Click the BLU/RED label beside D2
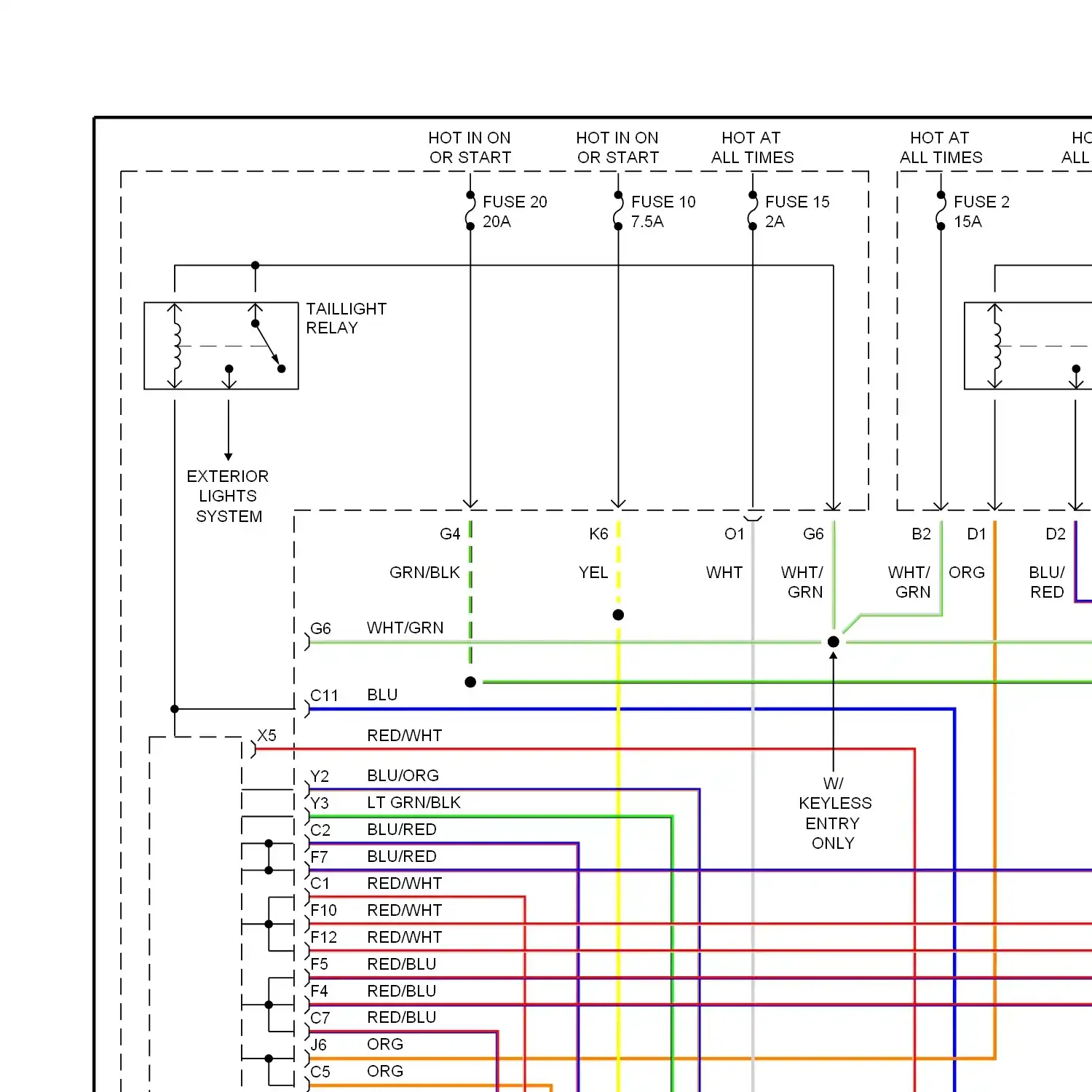Image resolution: width=1092 pixels, height=1092 pixels. click(1047, 582)
